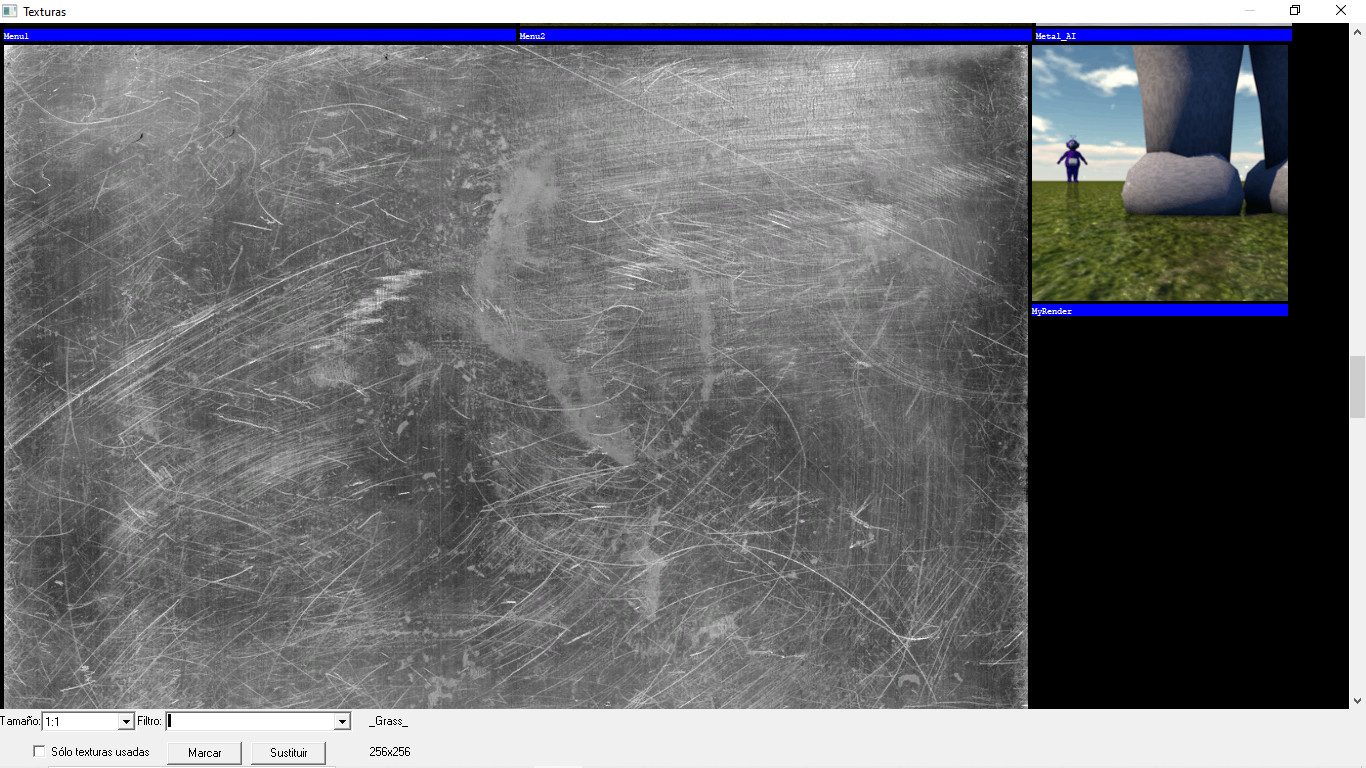Click the _Grass_ texture name text
The height and width of the screenshot is (768, 1366).
[x=388, y=721]
